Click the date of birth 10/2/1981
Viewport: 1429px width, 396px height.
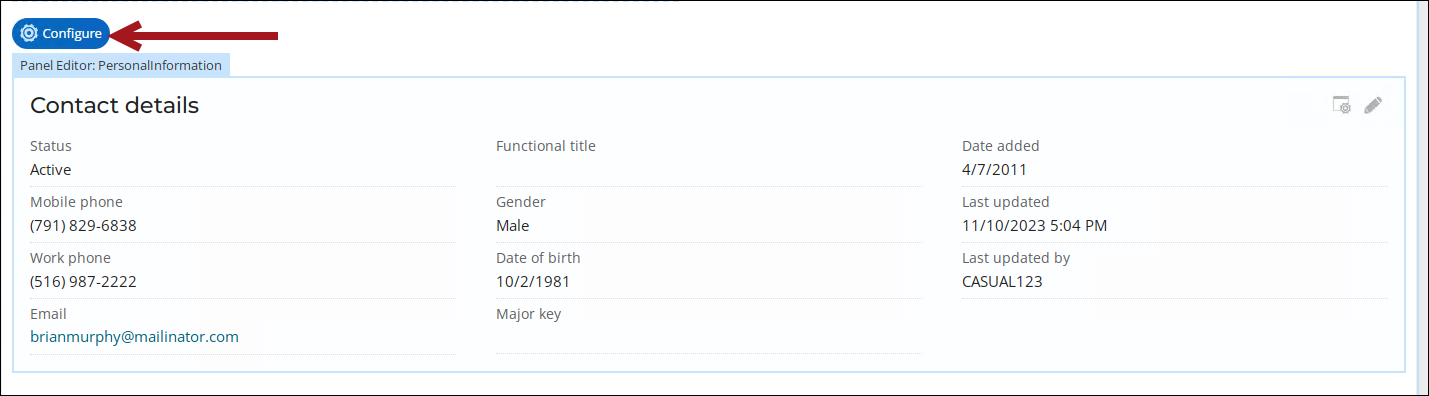click(533, 282)
